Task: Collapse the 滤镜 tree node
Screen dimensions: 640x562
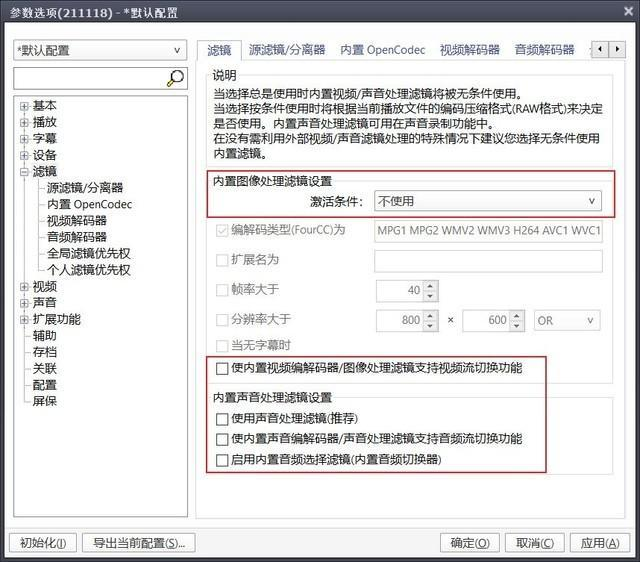Action: click(24, 172)
